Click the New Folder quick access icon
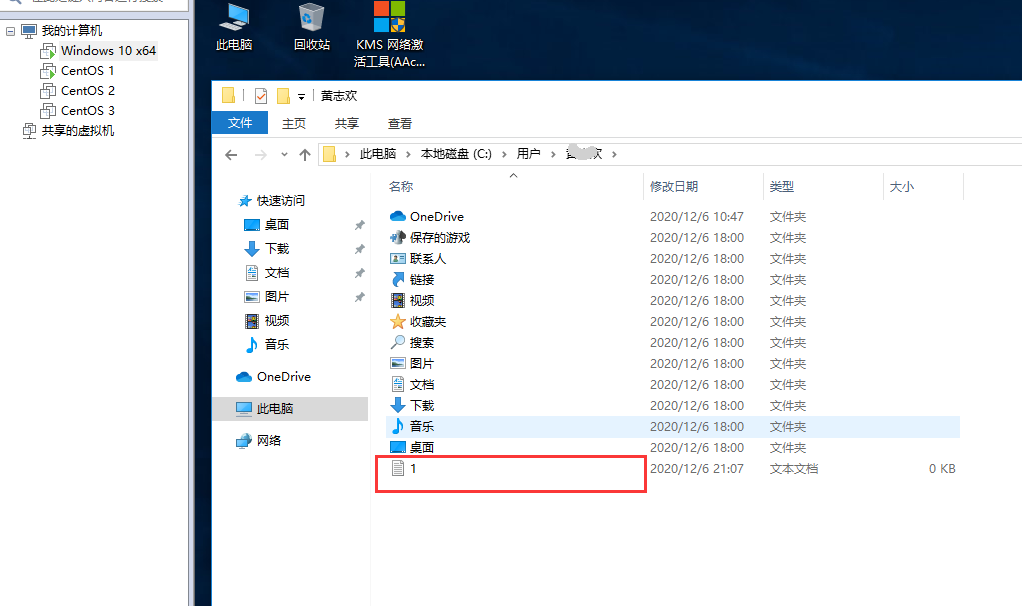 (283, 96)
